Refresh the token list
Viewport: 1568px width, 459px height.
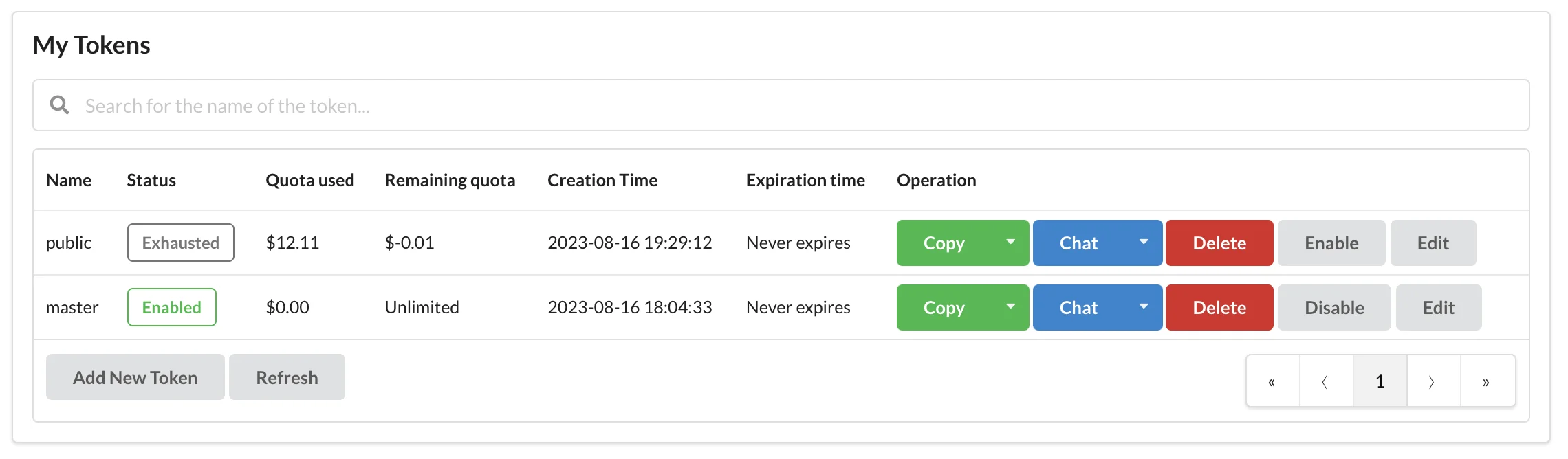(x=287, y=377)
